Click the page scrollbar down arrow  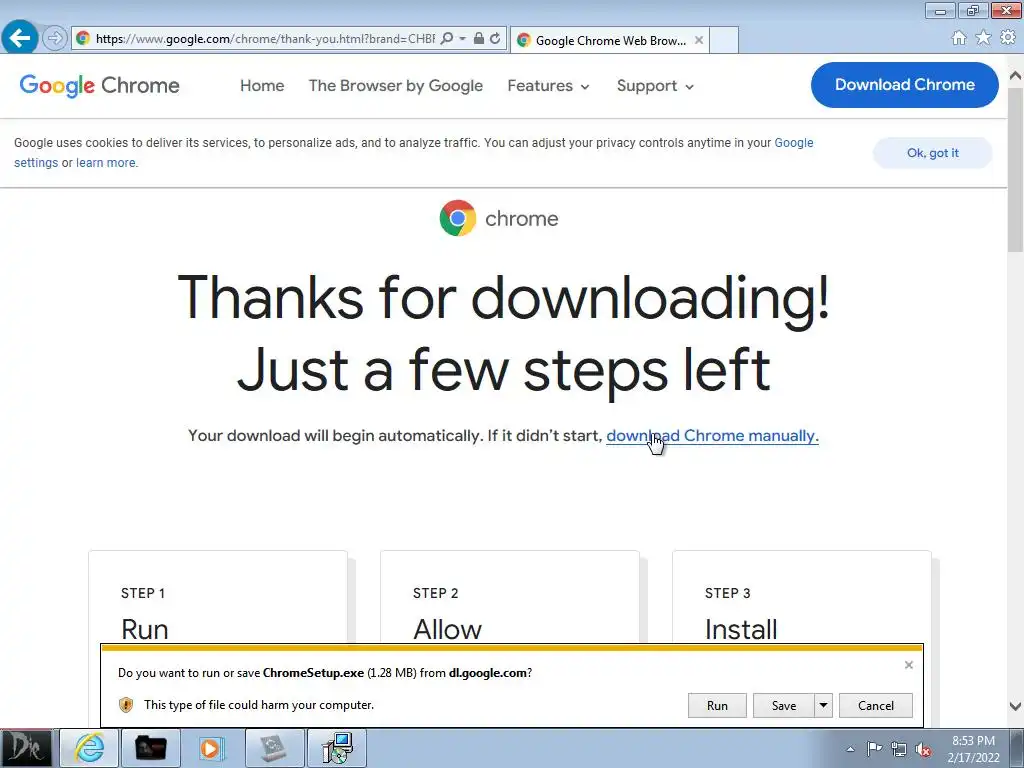point(1016,706)
